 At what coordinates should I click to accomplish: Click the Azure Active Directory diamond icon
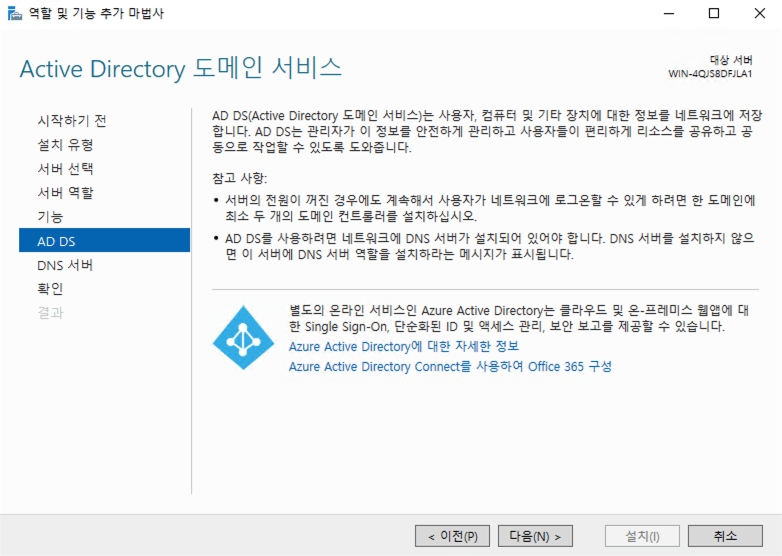243,338
